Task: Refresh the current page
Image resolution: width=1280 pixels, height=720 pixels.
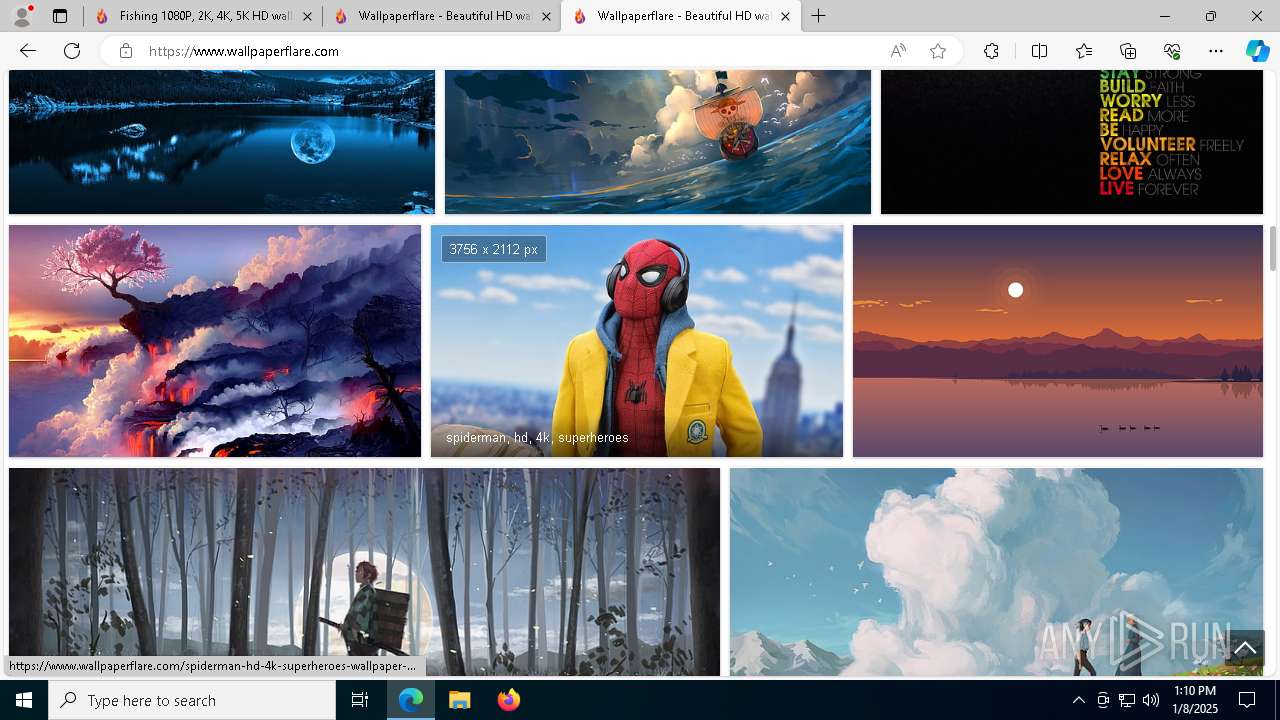Action: pyautogui.click(x=72, y=51)
